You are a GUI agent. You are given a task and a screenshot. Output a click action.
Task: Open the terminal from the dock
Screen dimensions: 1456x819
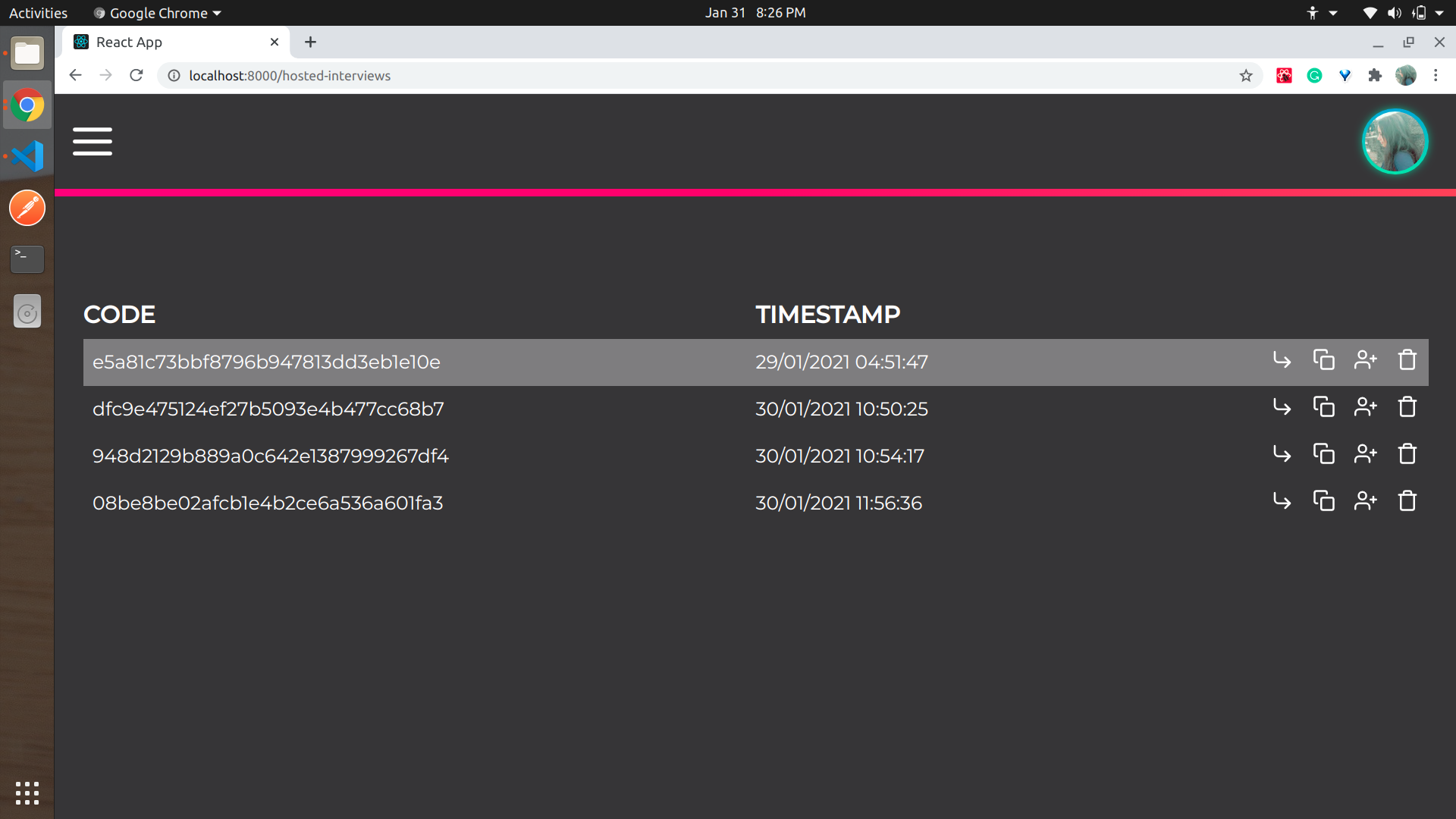point(27,259)
